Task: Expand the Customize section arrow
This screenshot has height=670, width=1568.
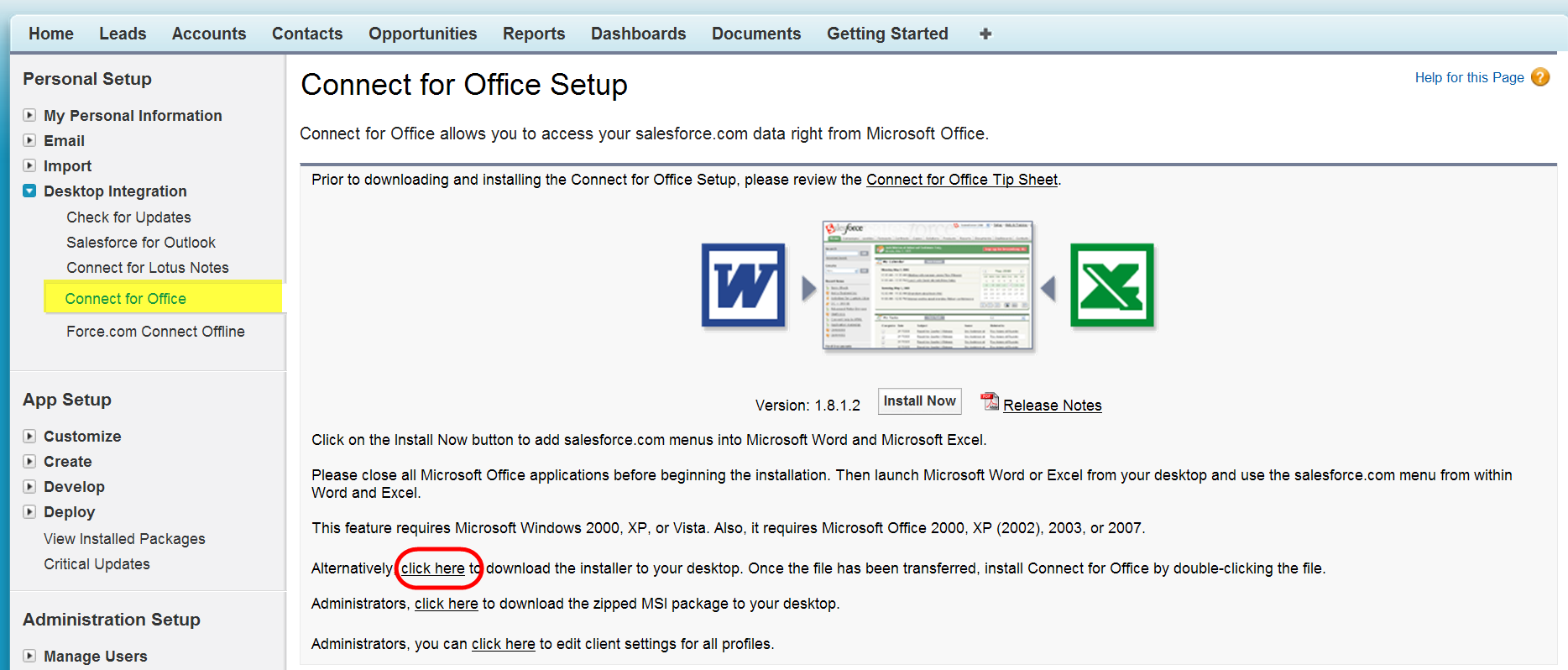Action: click(x=29, y=436)
